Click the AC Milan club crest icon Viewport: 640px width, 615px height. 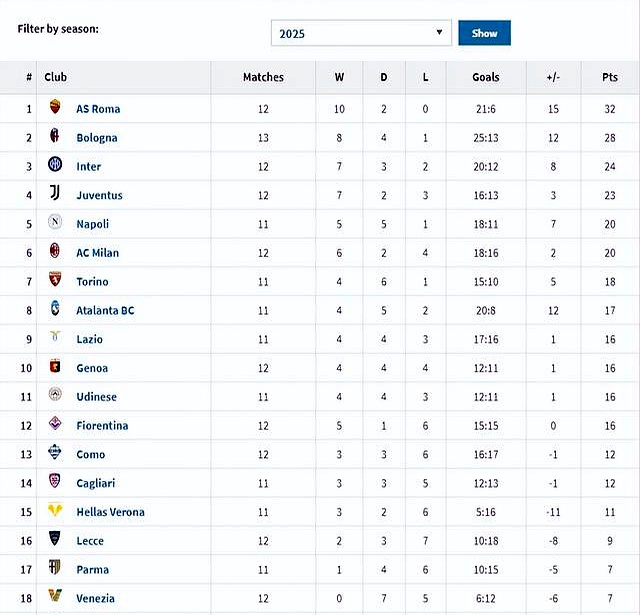[55, 252]
